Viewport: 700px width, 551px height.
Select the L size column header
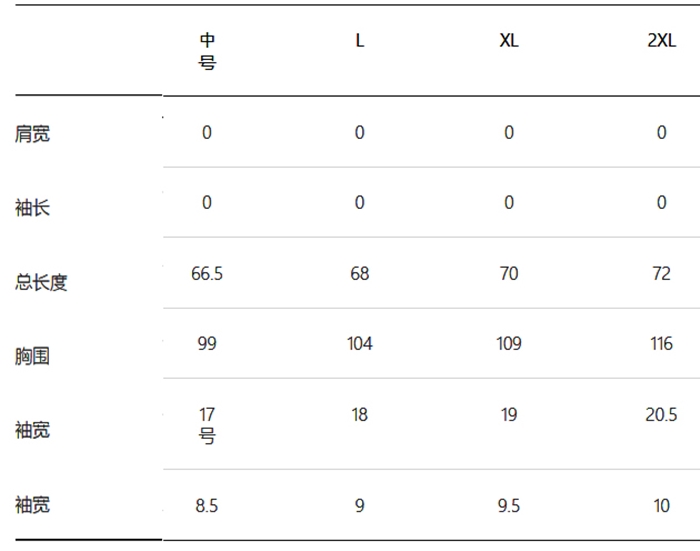[360, 41]
